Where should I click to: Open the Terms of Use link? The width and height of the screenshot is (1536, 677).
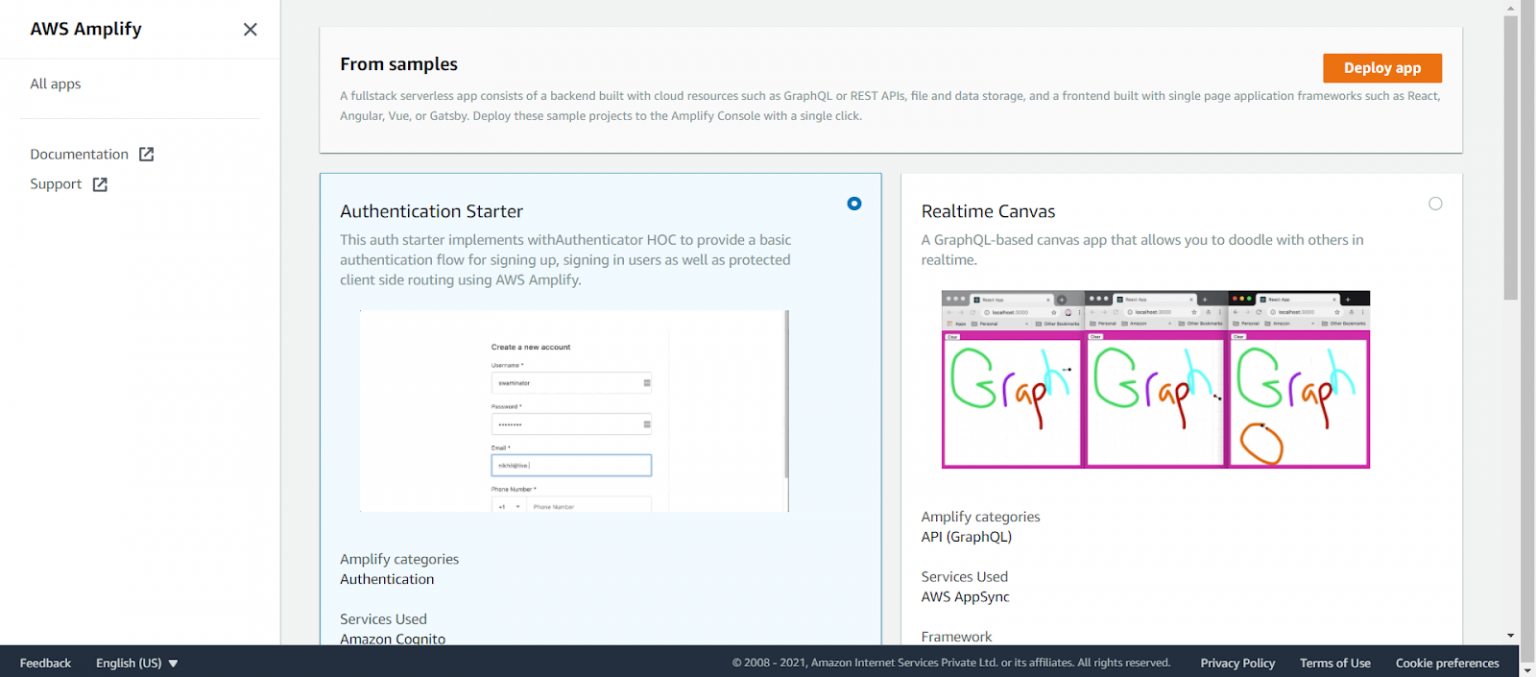tap(1335, 663)
